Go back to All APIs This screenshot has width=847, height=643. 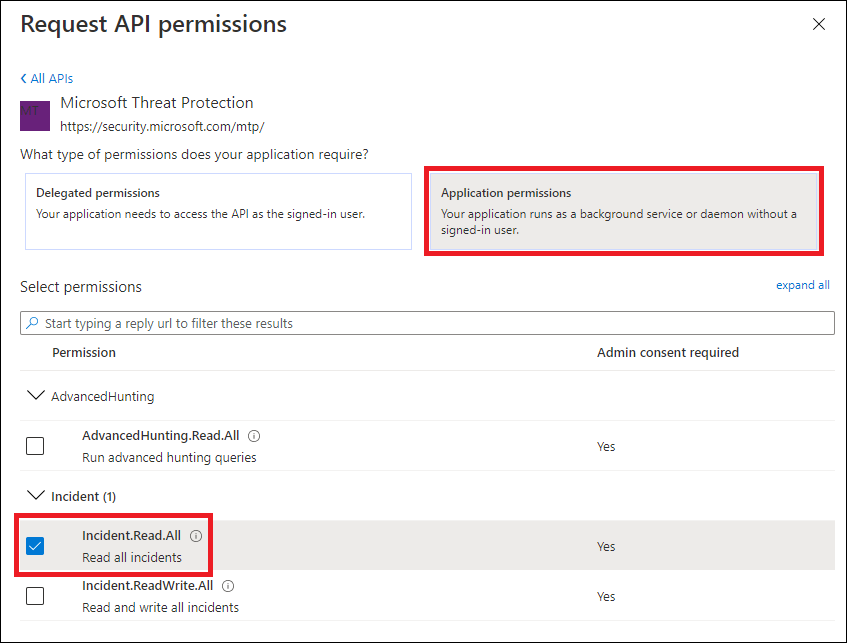51,79
